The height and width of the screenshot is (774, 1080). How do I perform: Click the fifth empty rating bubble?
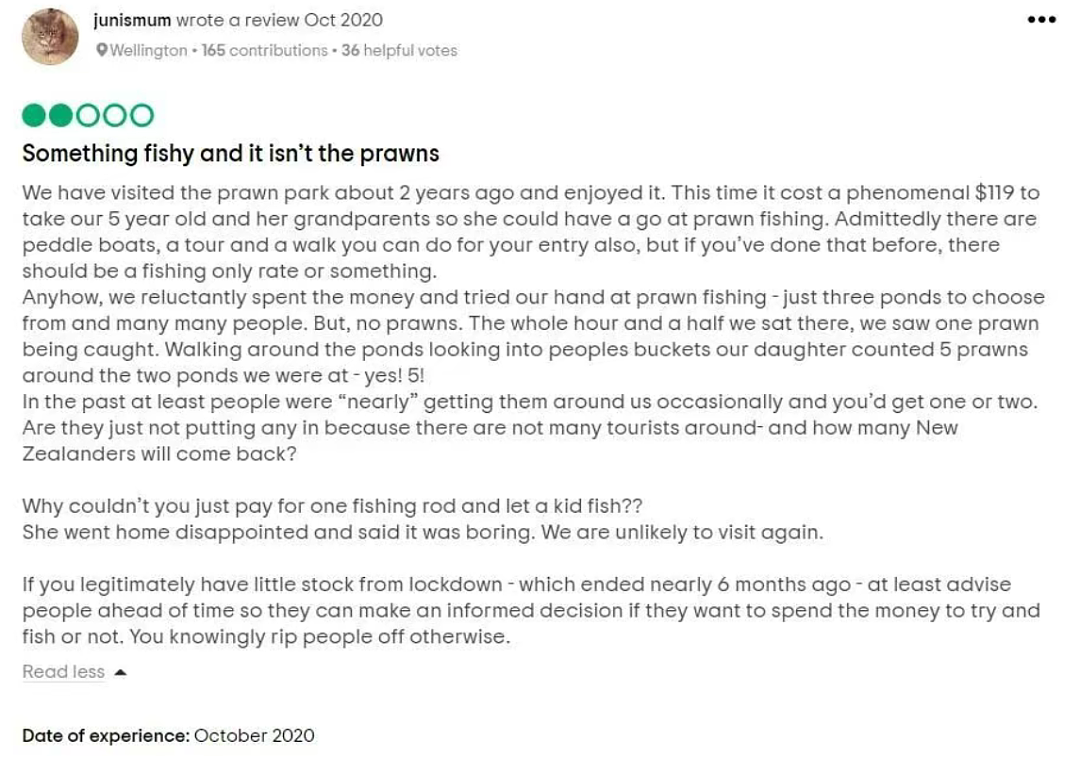(142, 115)
